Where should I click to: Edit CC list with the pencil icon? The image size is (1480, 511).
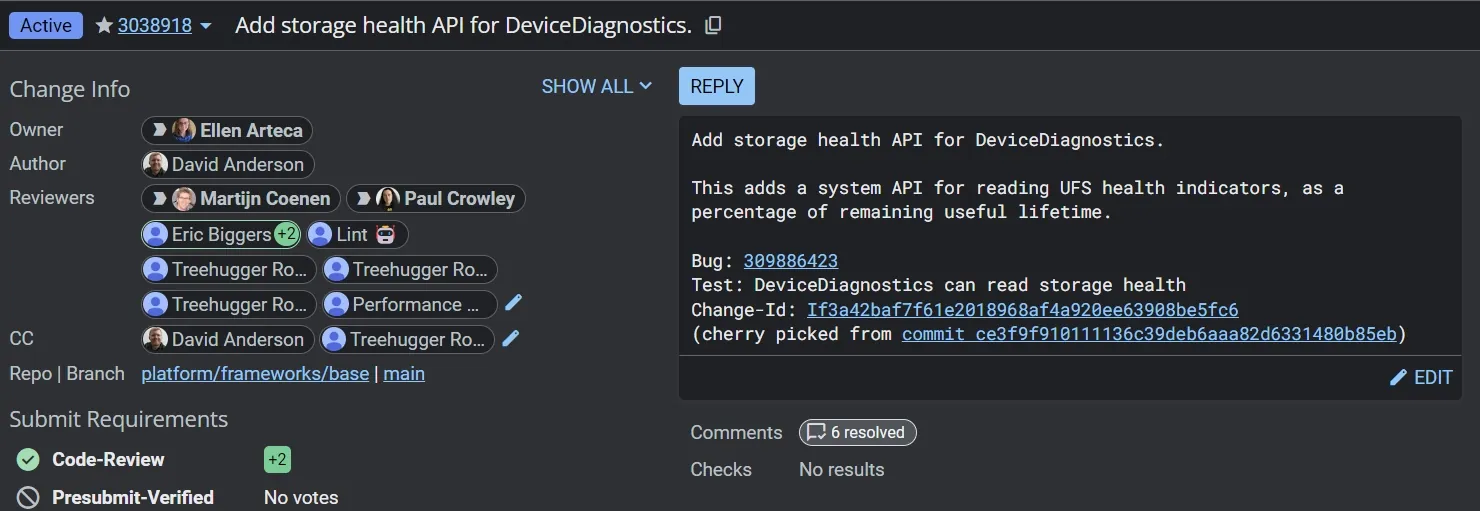(511, 338)
